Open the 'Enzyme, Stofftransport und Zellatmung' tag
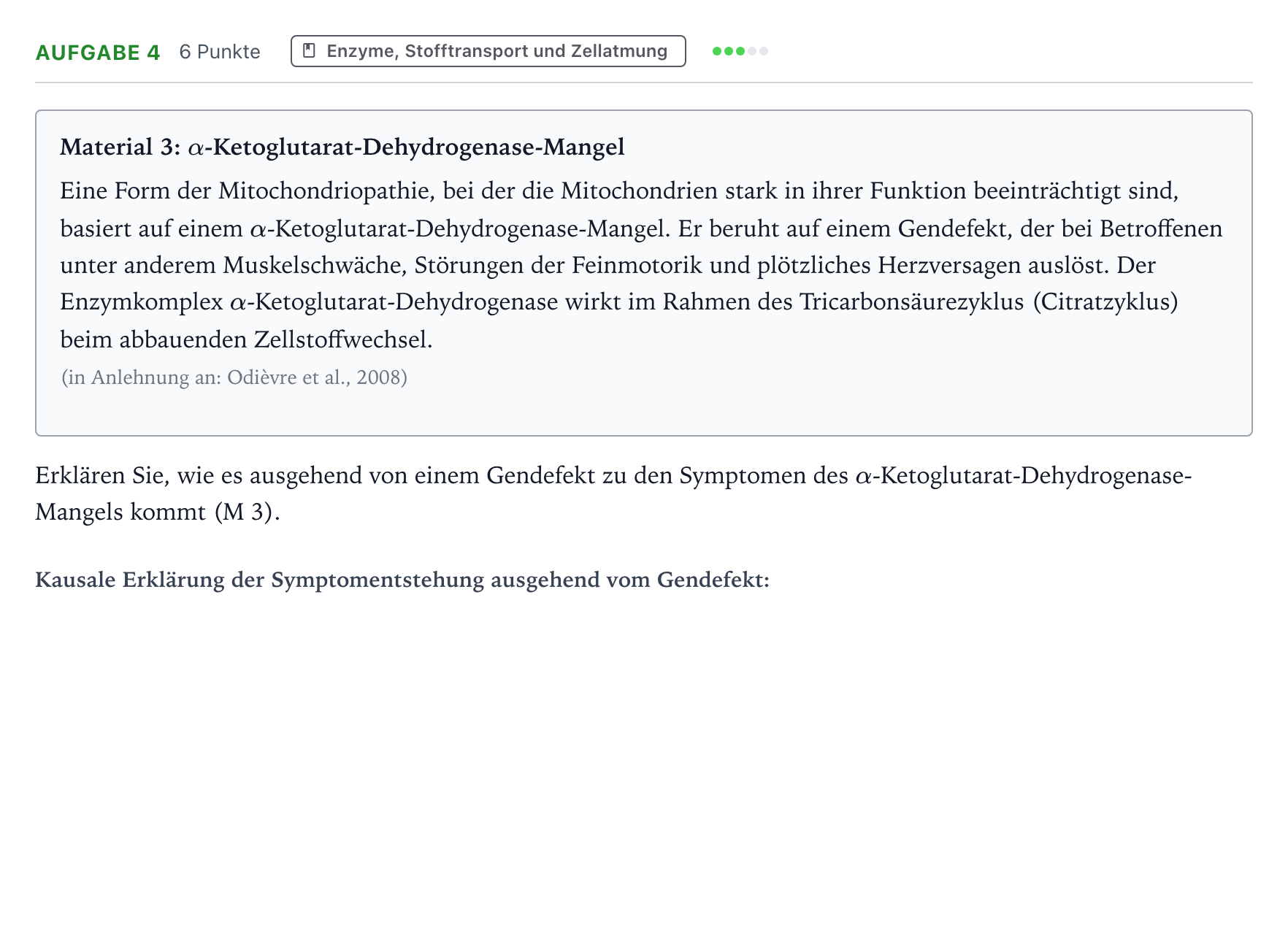Viewport: 1288px width, 949px height. tap(488, 51)
